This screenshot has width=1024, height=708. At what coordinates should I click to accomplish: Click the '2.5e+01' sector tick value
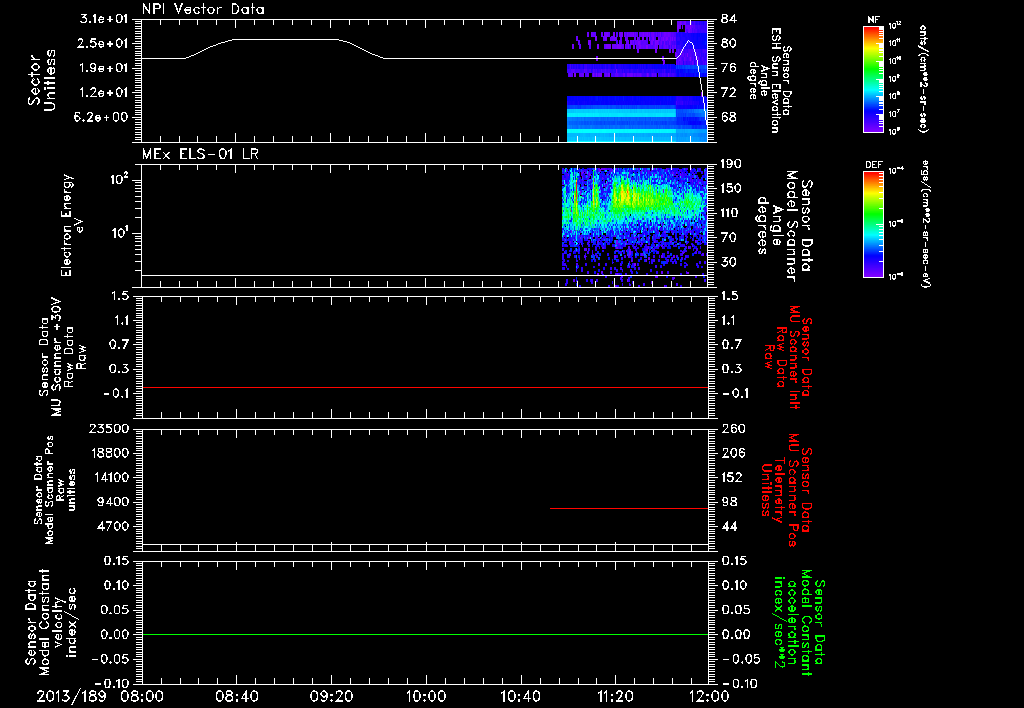[x=104, y=43]
